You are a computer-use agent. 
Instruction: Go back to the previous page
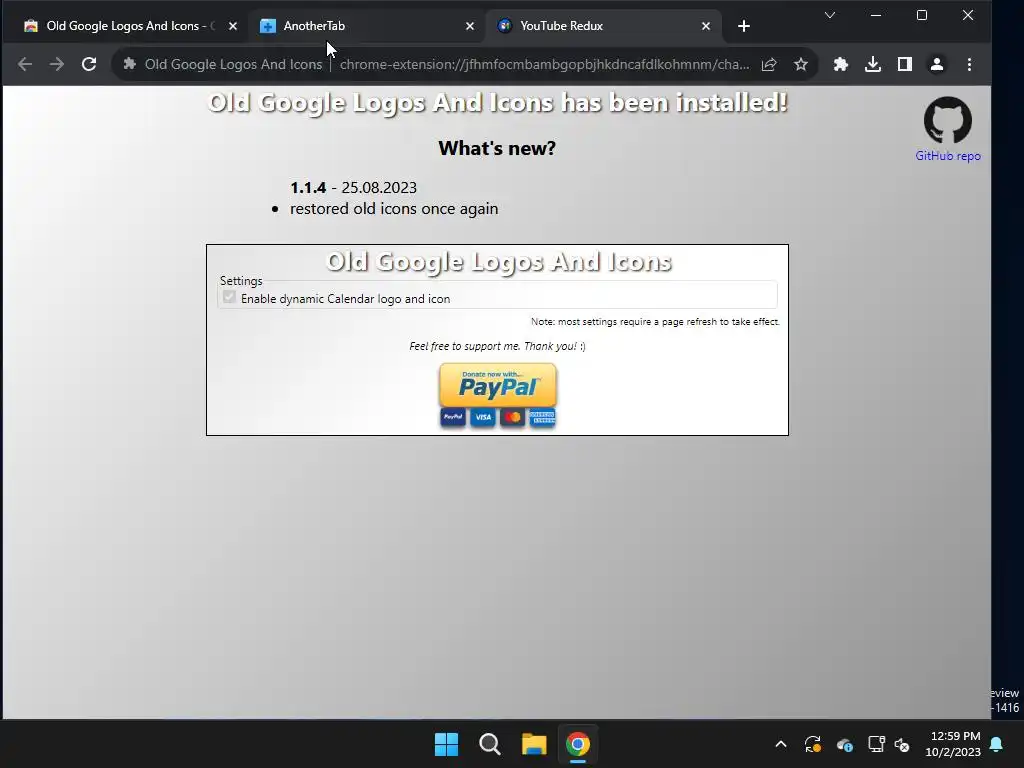[25, 64]
